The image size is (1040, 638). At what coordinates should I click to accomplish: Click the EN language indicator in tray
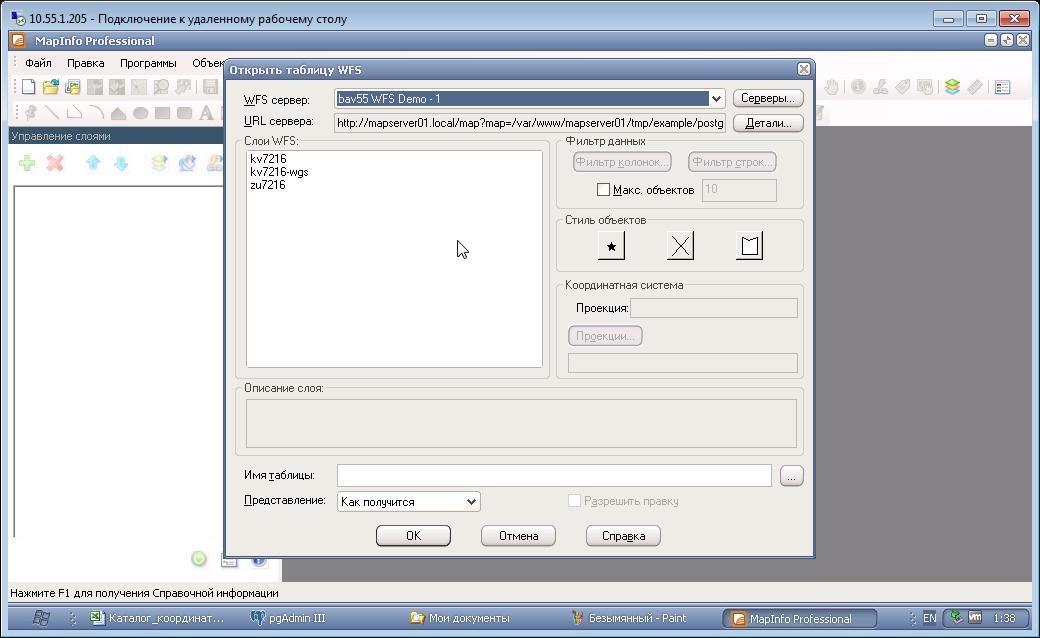930,618
